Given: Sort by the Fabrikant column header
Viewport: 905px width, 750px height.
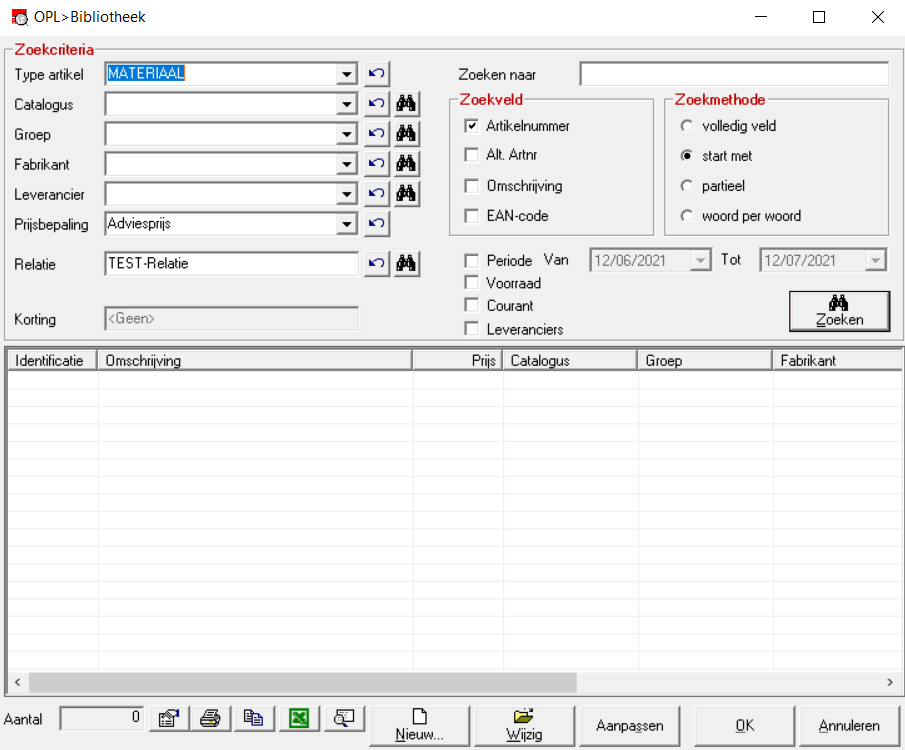Looking at the screenshot, I should tap(837, 361).
